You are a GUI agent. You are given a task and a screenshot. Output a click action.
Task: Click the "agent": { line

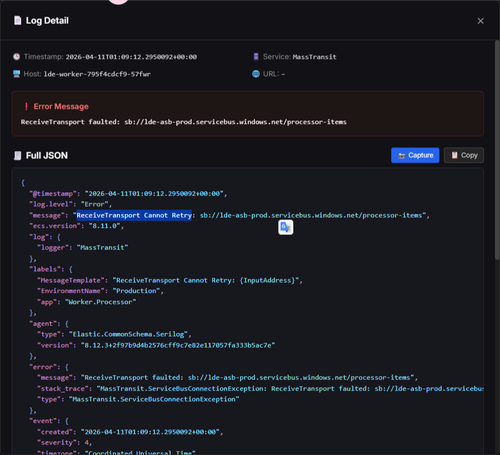(49, 324)
